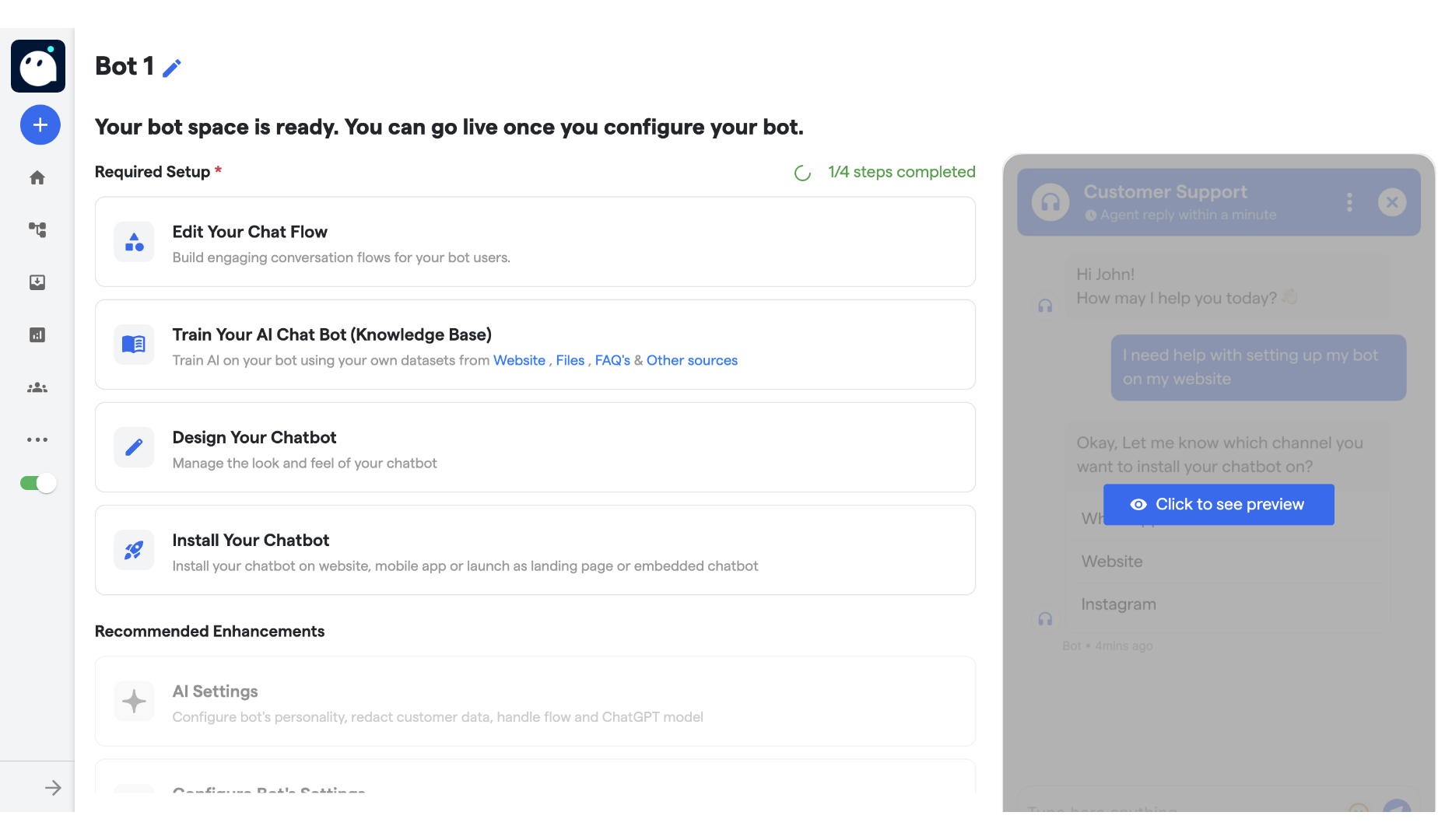Screen dimensions: 1452x840
Task: Open the chat flow builder sidebar icon
Action: point(37,230)
